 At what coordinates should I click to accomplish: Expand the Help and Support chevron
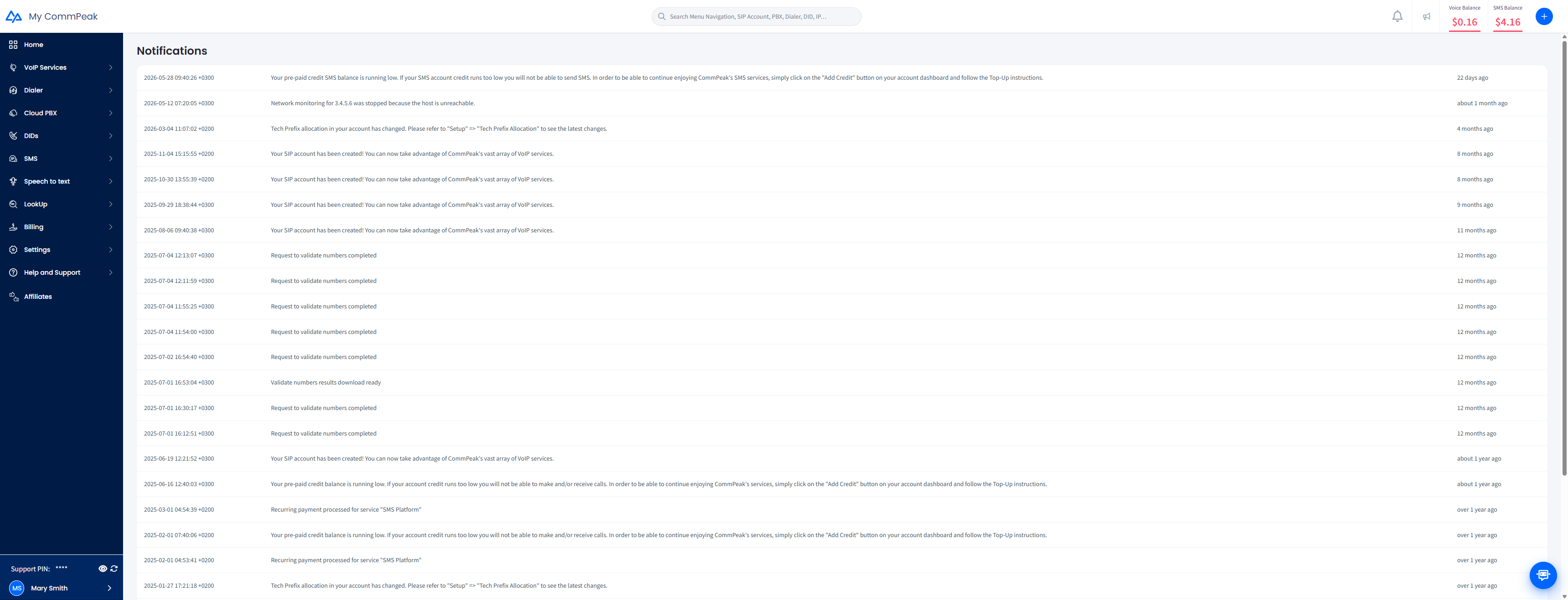[111, 272]
